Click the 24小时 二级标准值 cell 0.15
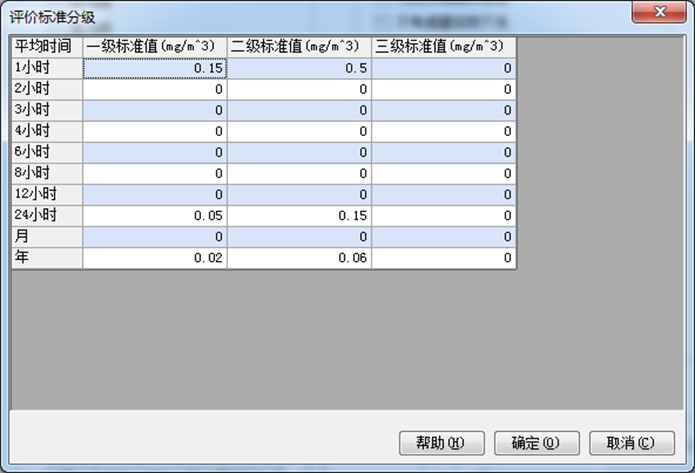 click(x=299, y=215)
